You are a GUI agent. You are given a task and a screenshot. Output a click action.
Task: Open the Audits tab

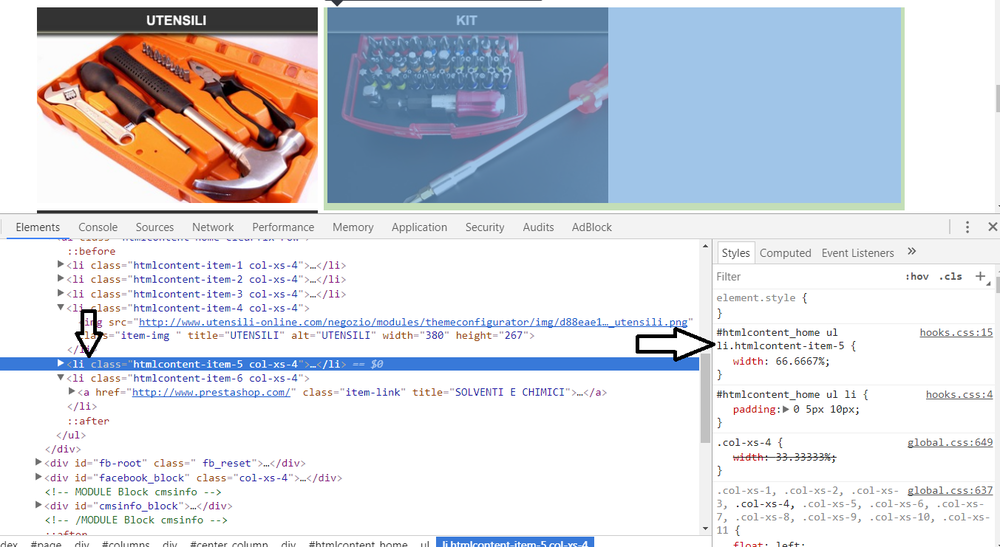(538, 227)
